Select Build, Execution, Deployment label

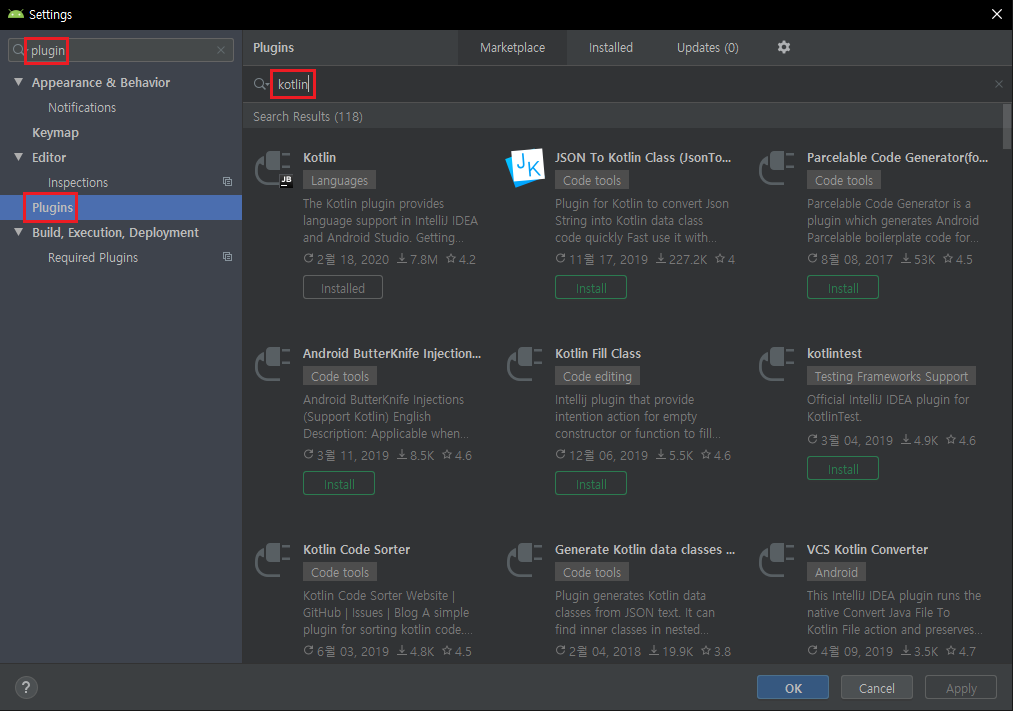click(115, 232)
